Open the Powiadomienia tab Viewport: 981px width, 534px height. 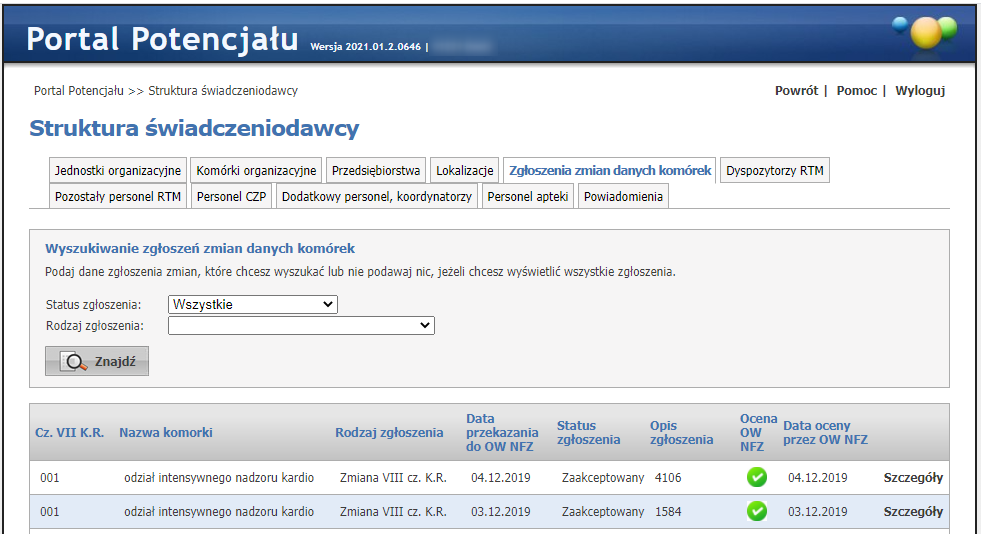point(623,197)
